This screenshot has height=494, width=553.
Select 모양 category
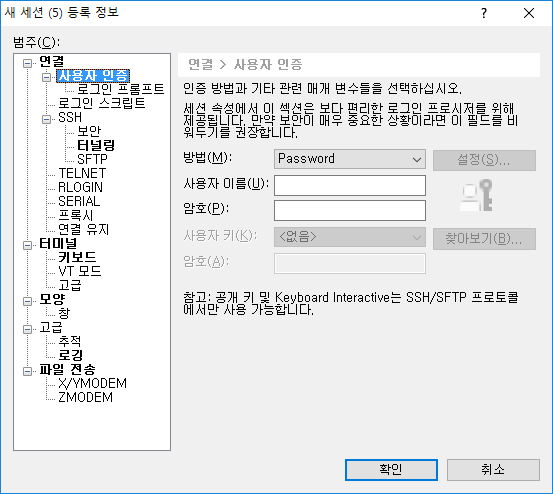[52, 299]
